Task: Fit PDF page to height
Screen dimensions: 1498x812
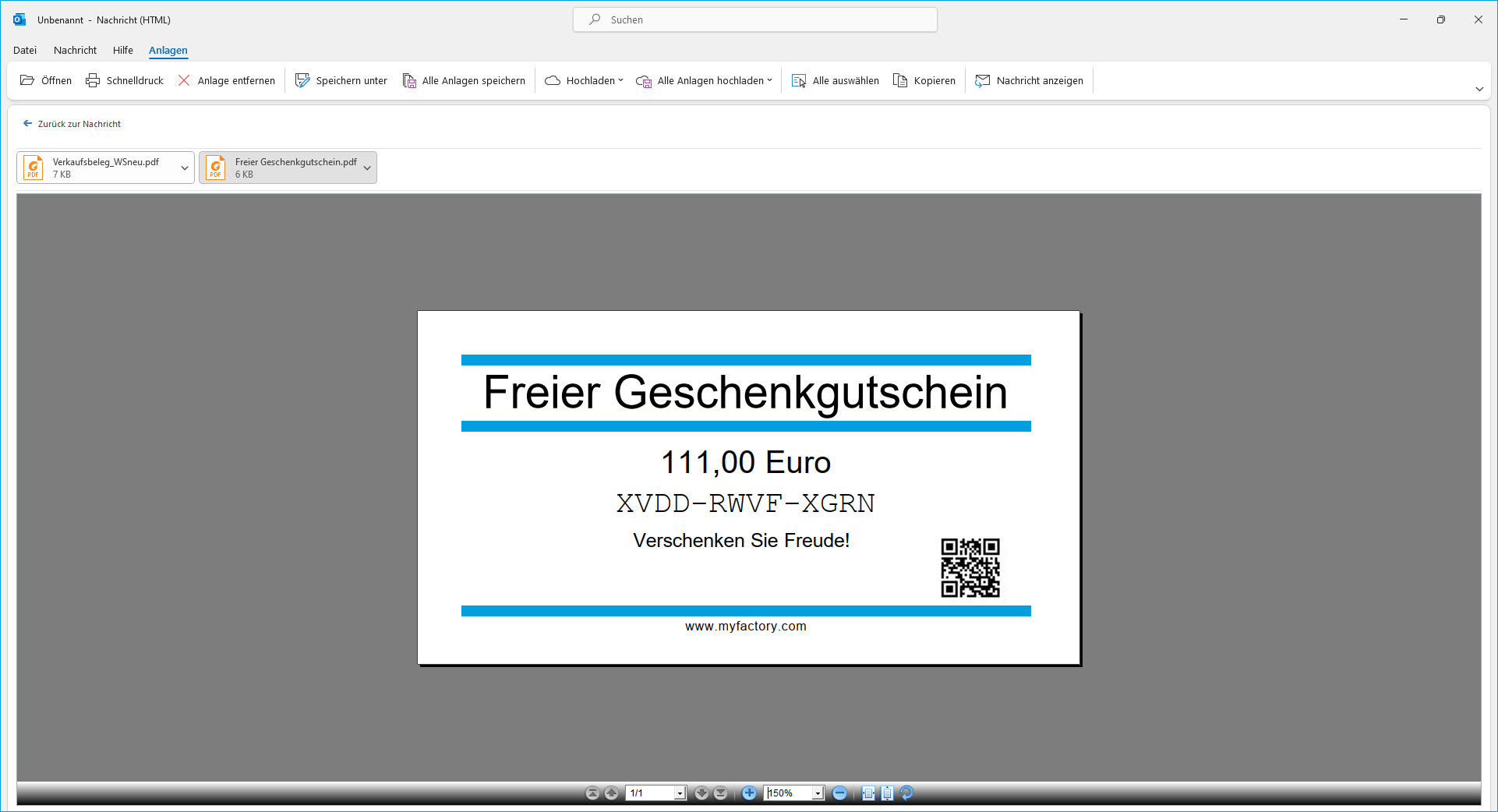Action: point(887,793)
